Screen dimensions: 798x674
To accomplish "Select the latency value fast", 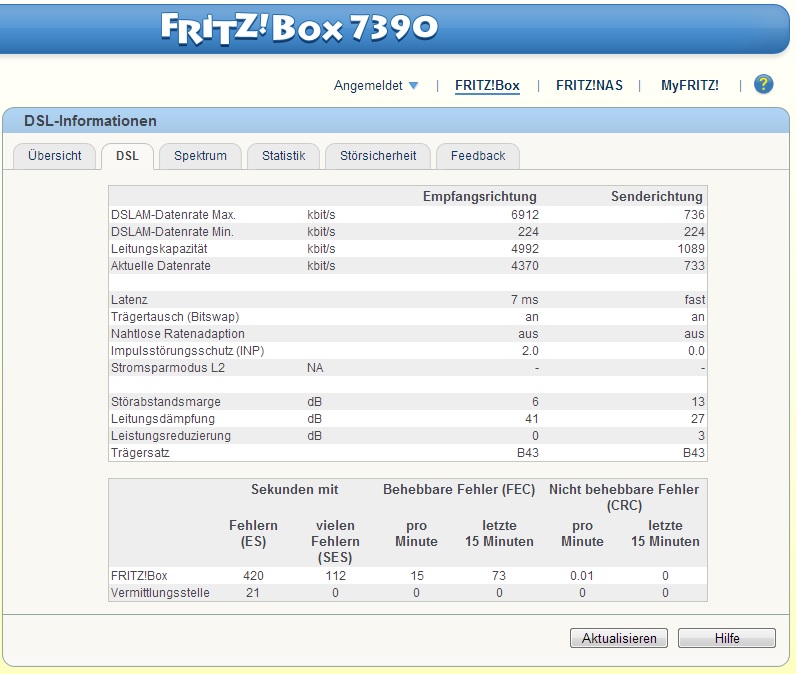I will [x=695, y=300].
